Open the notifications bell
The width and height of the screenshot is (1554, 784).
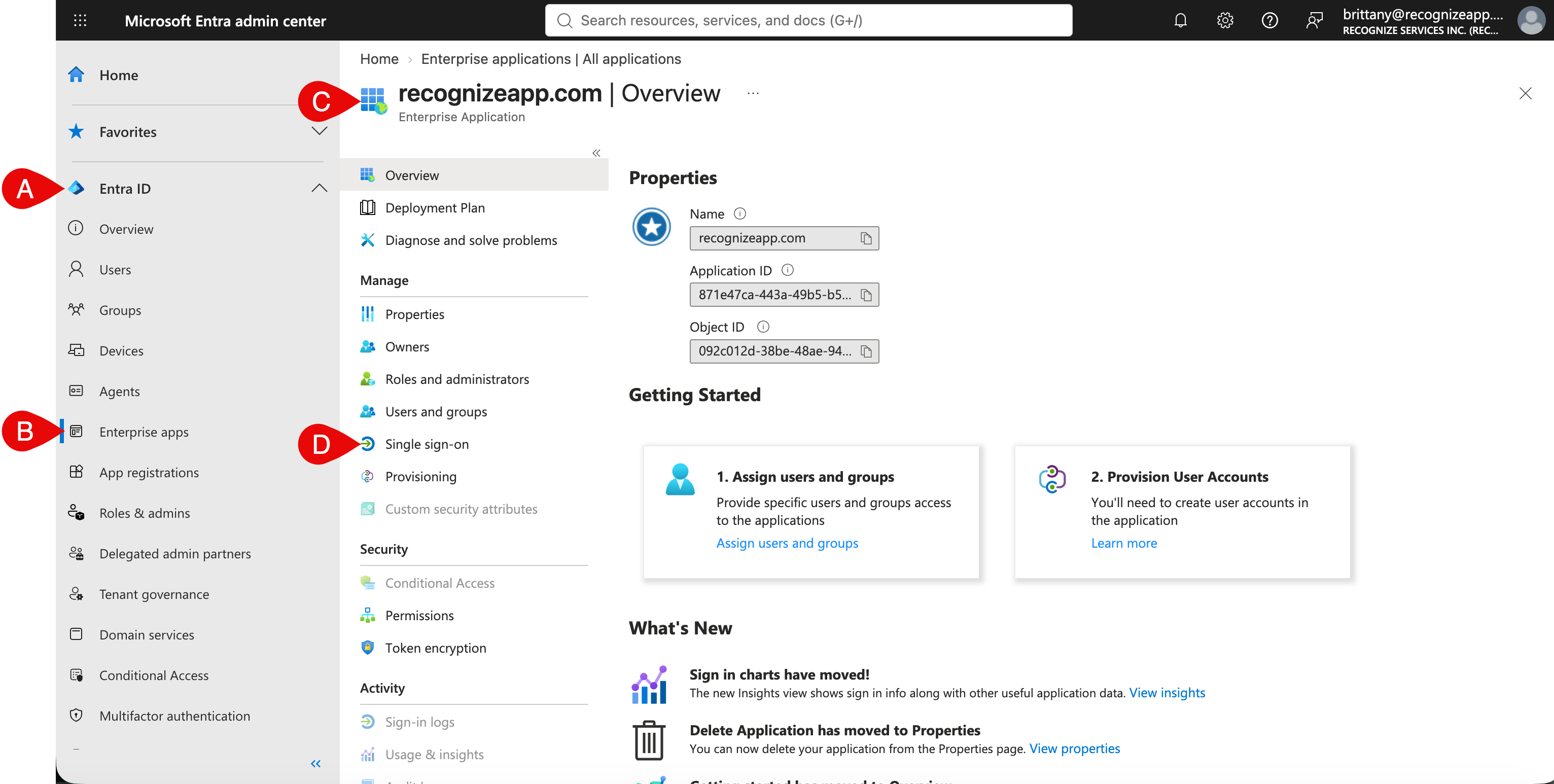[x=1180, y=20]
